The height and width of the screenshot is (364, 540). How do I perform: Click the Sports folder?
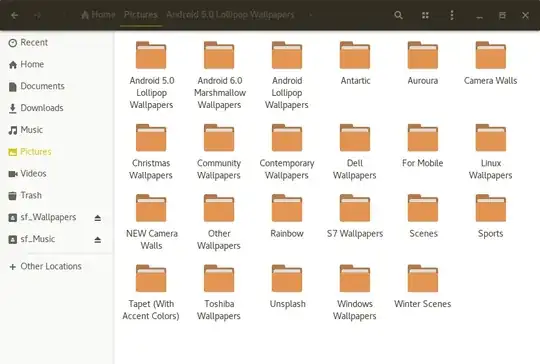[x=490, y=216]
